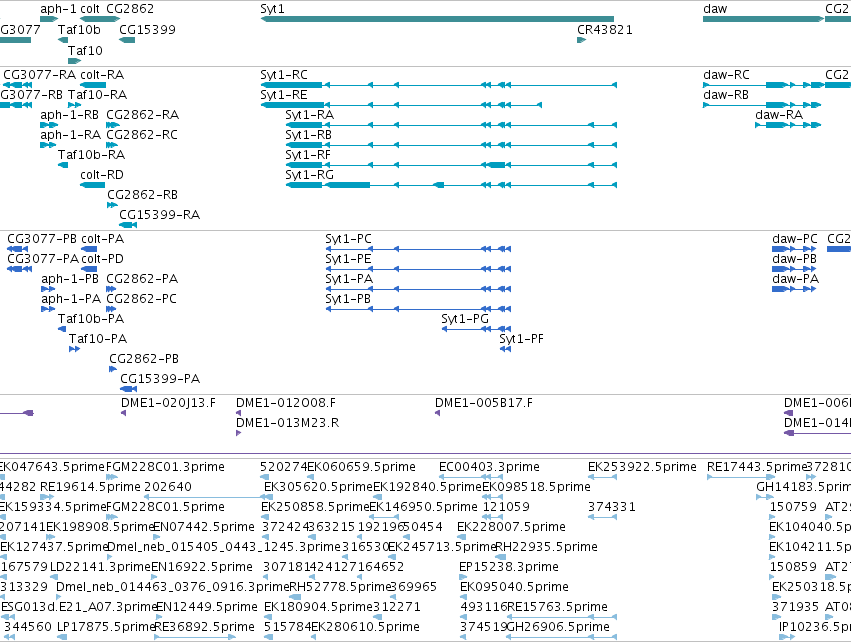Click the EK253922.5prime EST label
This screenshot has width=851, height=642.
point(642,467)
